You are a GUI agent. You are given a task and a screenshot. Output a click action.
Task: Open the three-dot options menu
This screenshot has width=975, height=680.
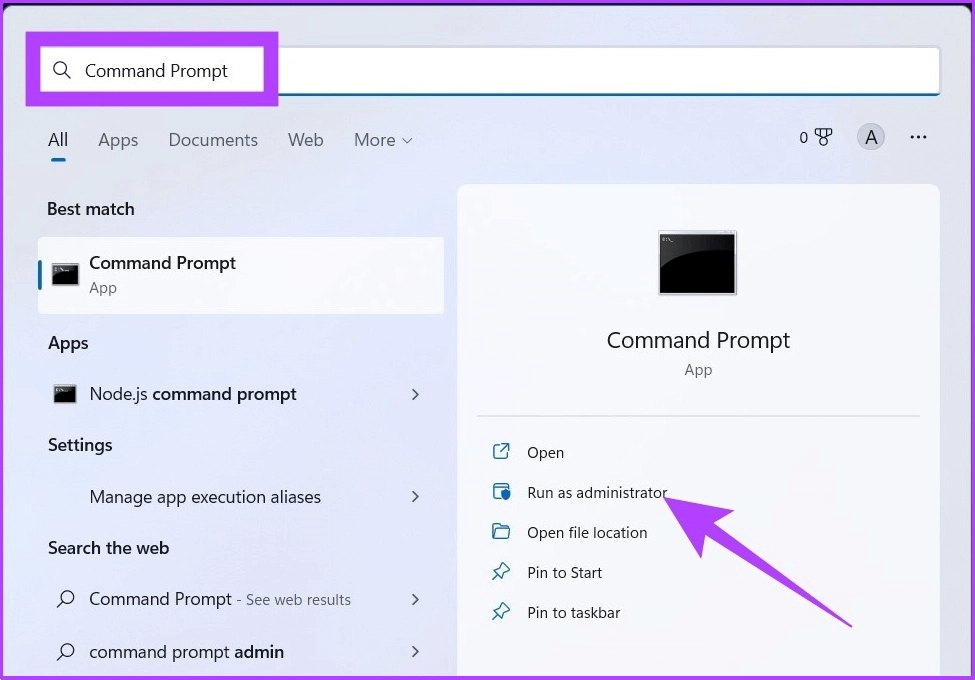[x=918, y=137]
